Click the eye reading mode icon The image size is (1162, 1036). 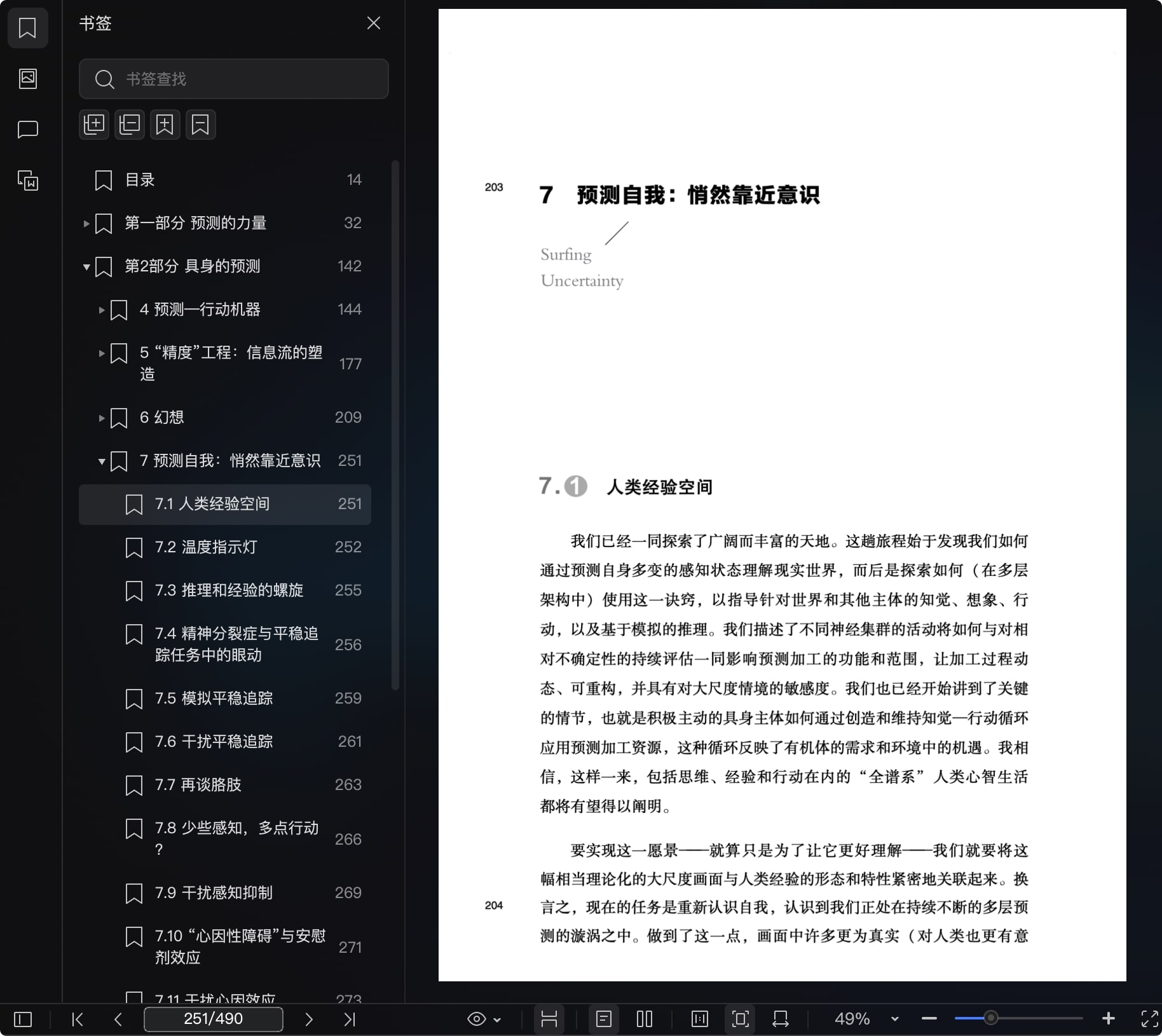(x=477, y=1019)
